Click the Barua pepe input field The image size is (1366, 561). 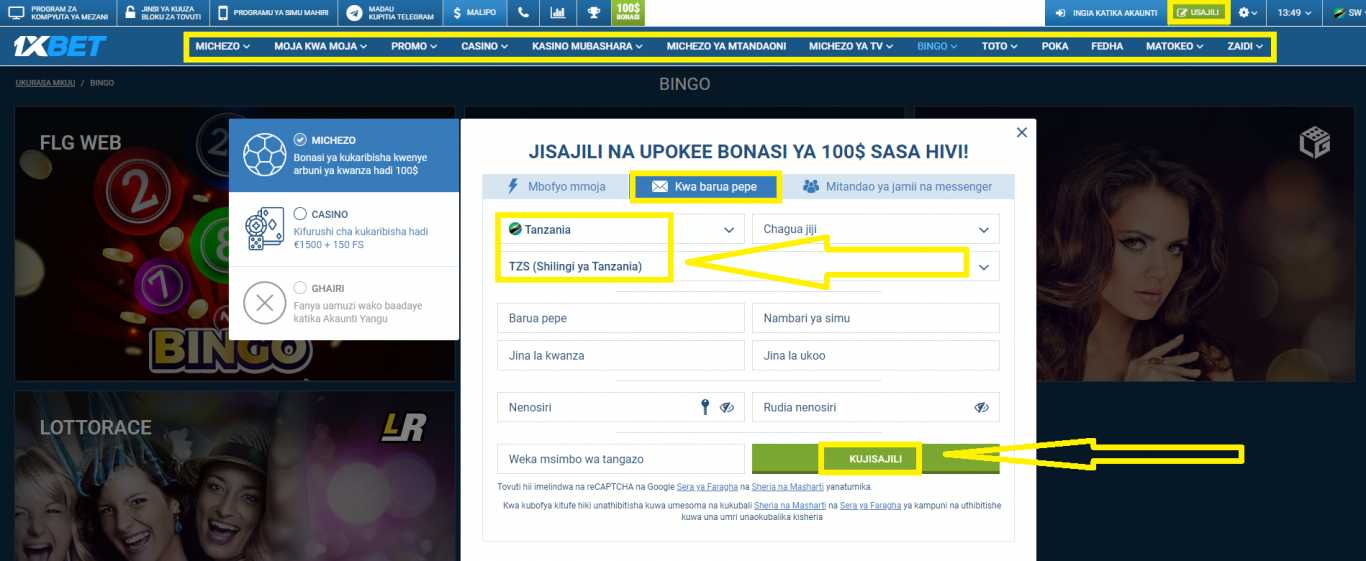click(x=620, y=318)
